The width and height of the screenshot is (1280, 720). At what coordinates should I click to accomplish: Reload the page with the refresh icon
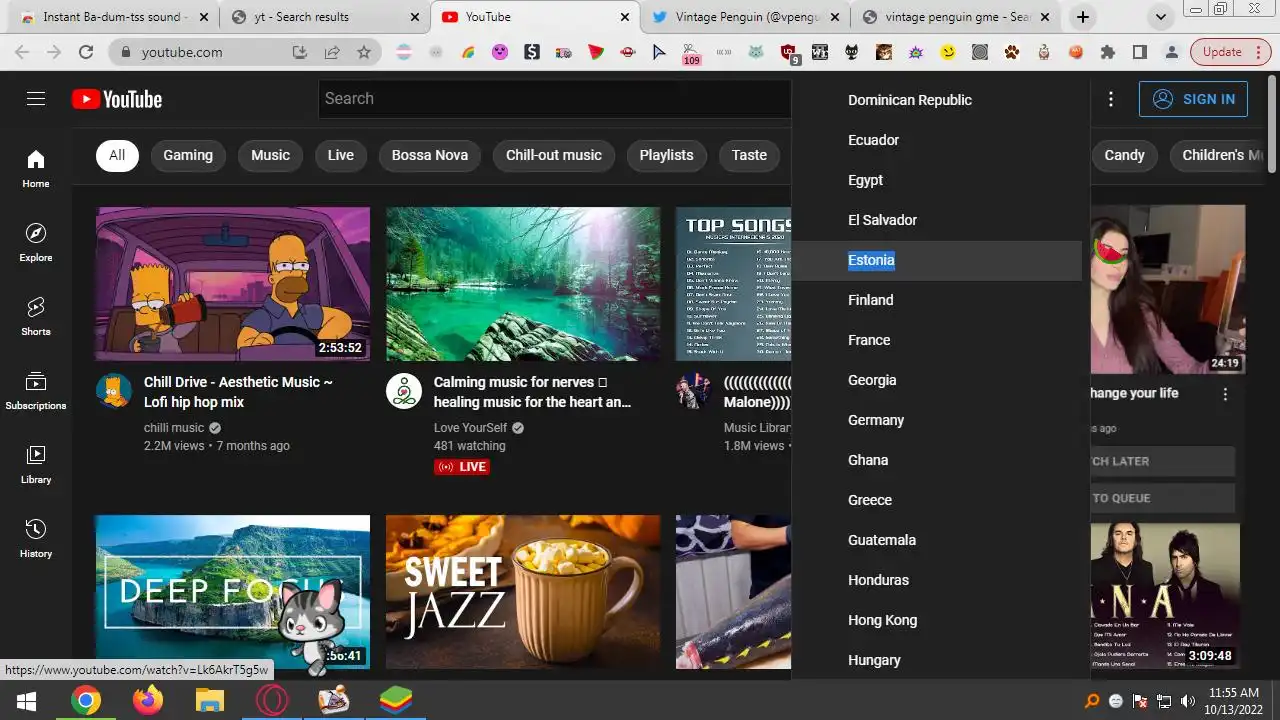[86, 52]
